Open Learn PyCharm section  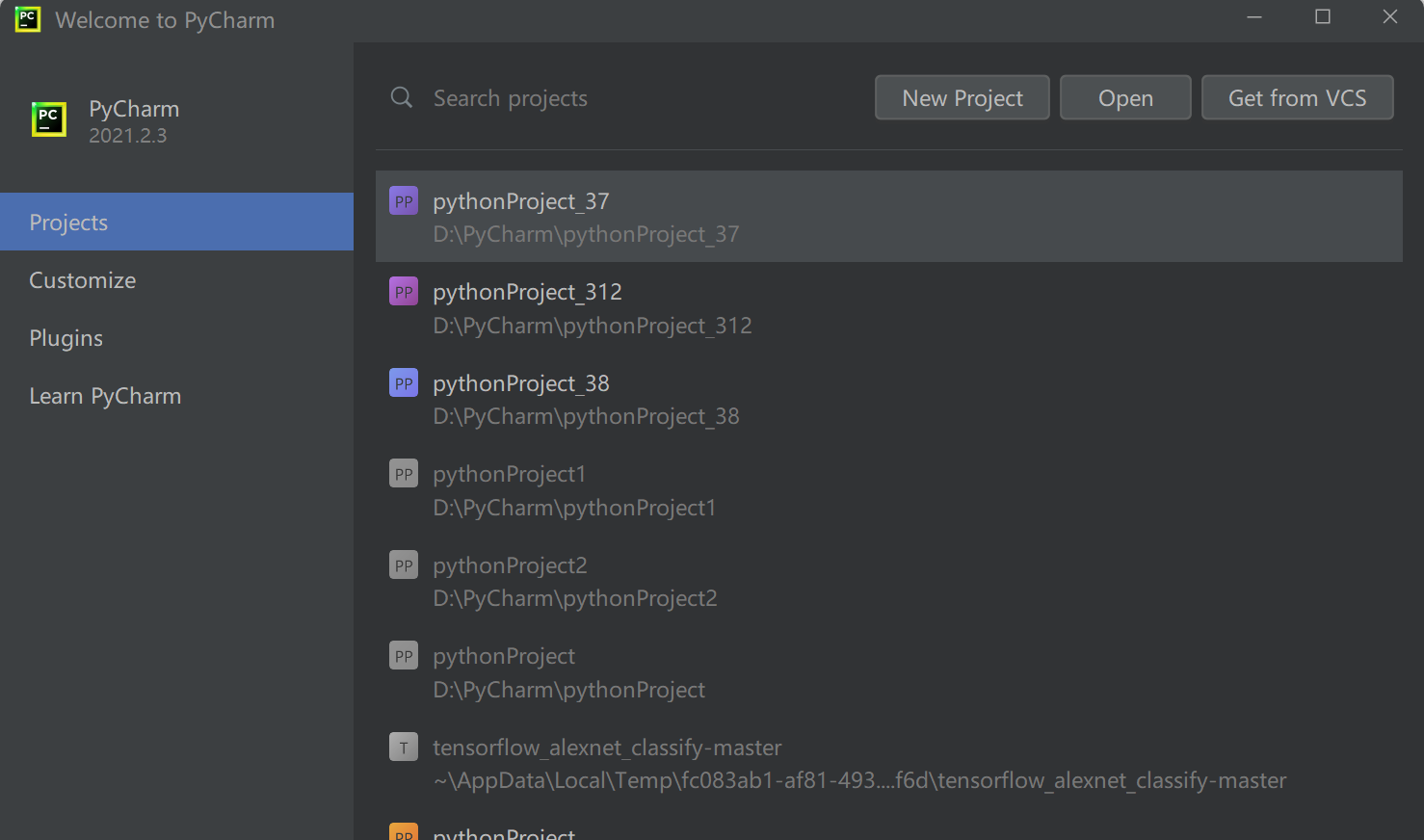tap(176, 396)
